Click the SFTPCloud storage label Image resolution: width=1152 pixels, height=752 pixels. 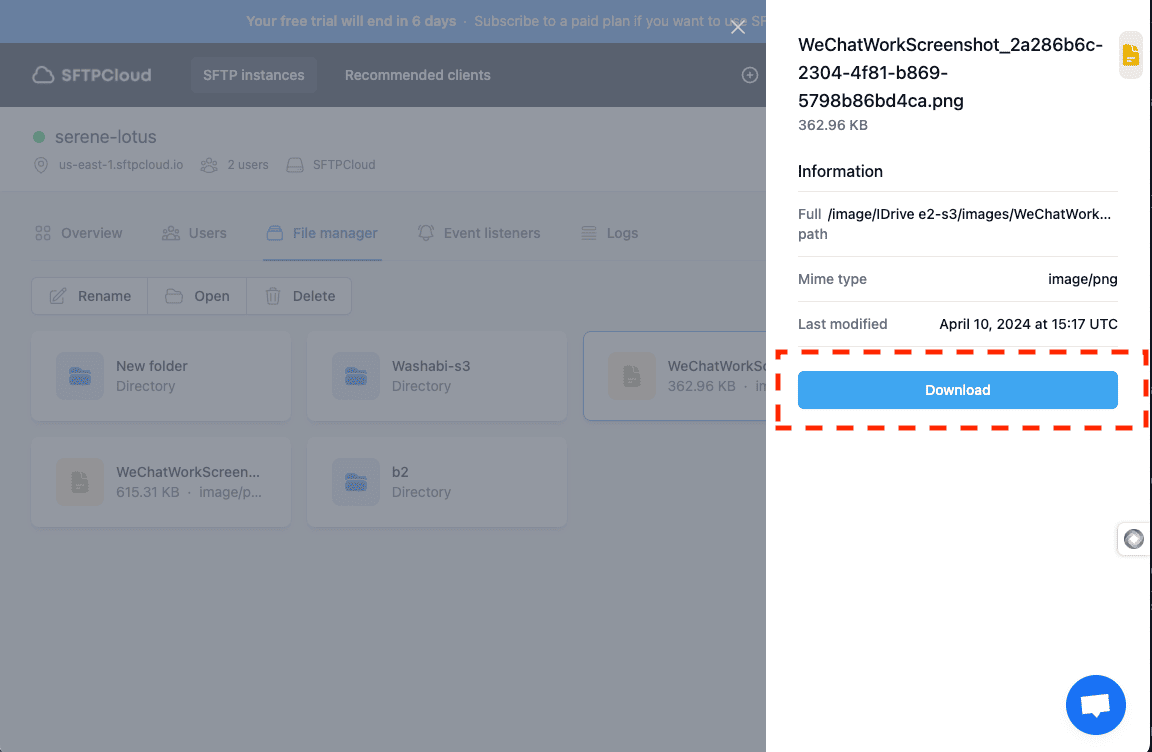(344, 164)
